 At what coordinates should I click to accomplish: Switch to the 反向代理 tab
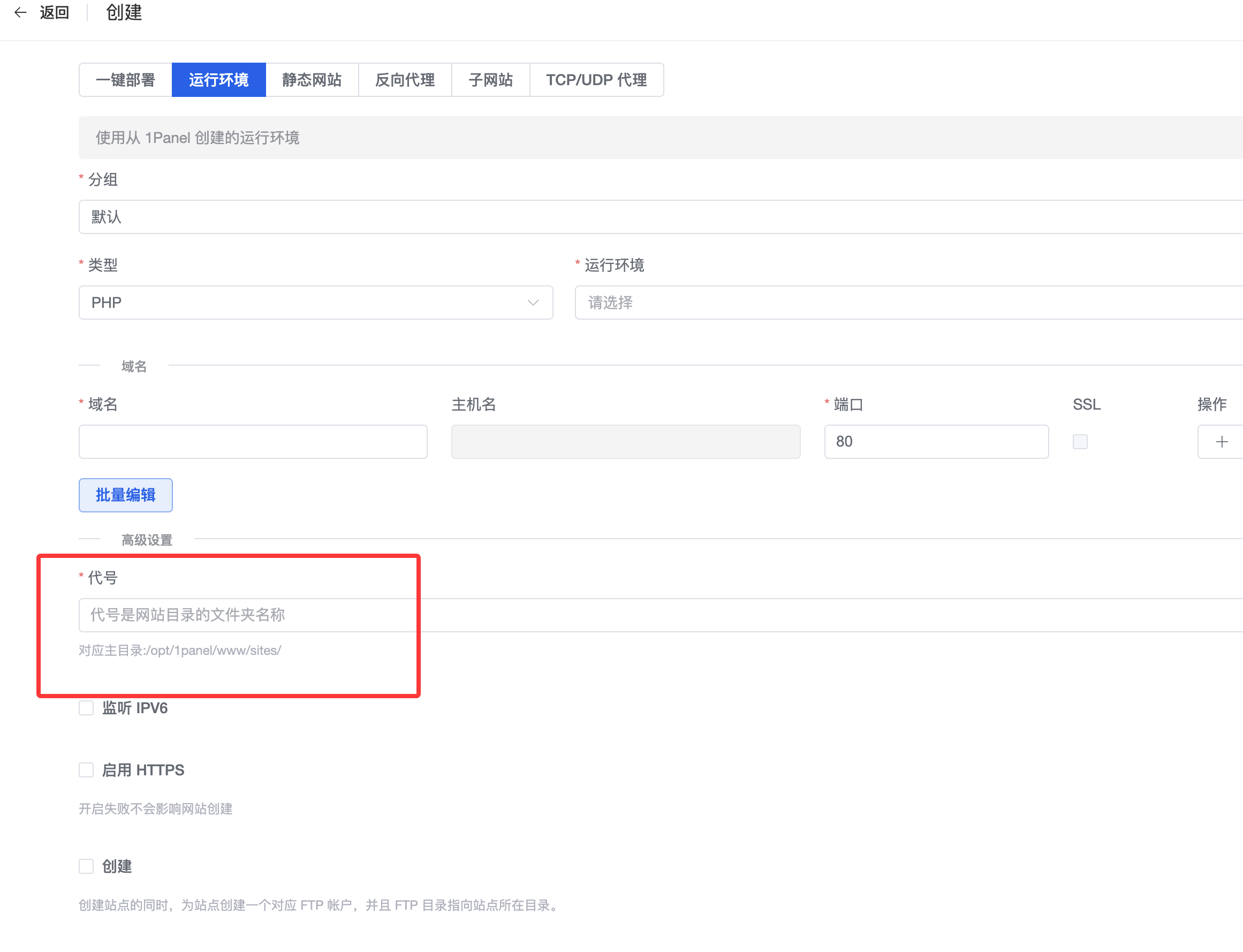(x=405, y=80)
